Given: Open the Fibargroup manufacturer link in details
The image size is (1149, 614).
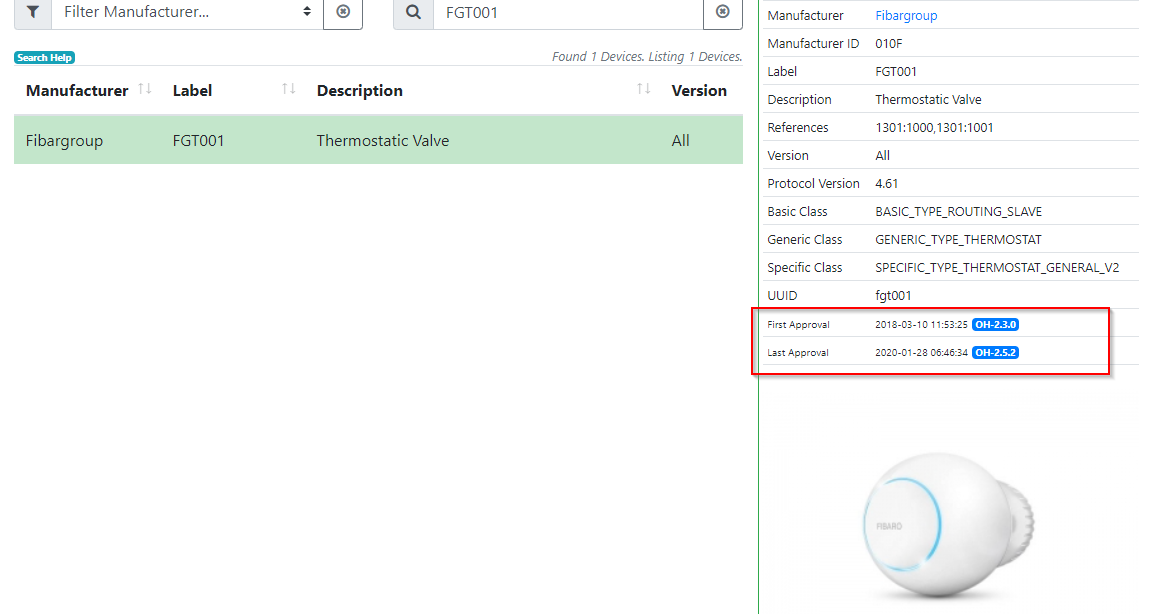Looking at the screenshot, I should pyautogui.click(x=906, y=16).
